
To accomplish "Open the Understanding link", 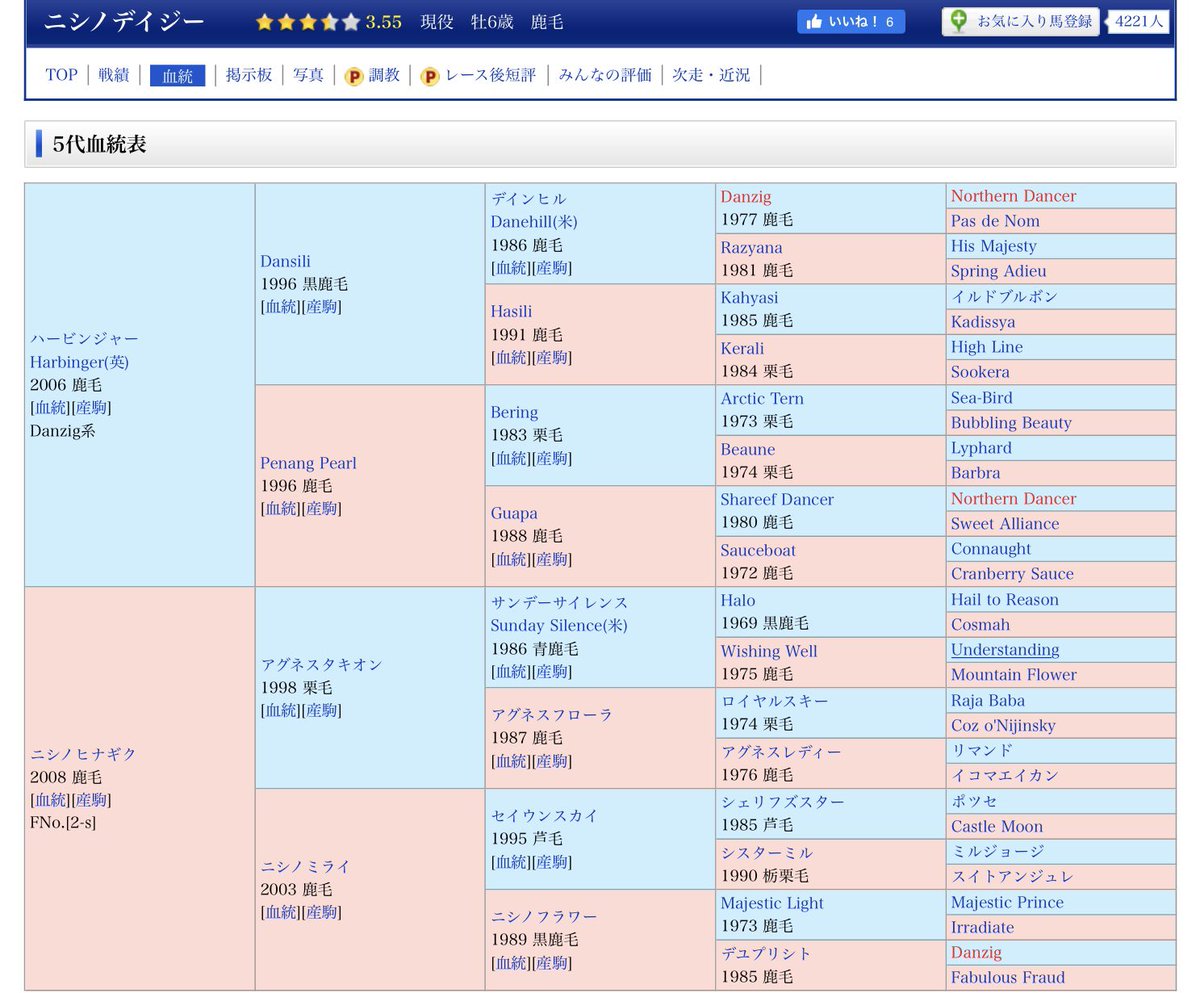I will tap(1005, 649).
